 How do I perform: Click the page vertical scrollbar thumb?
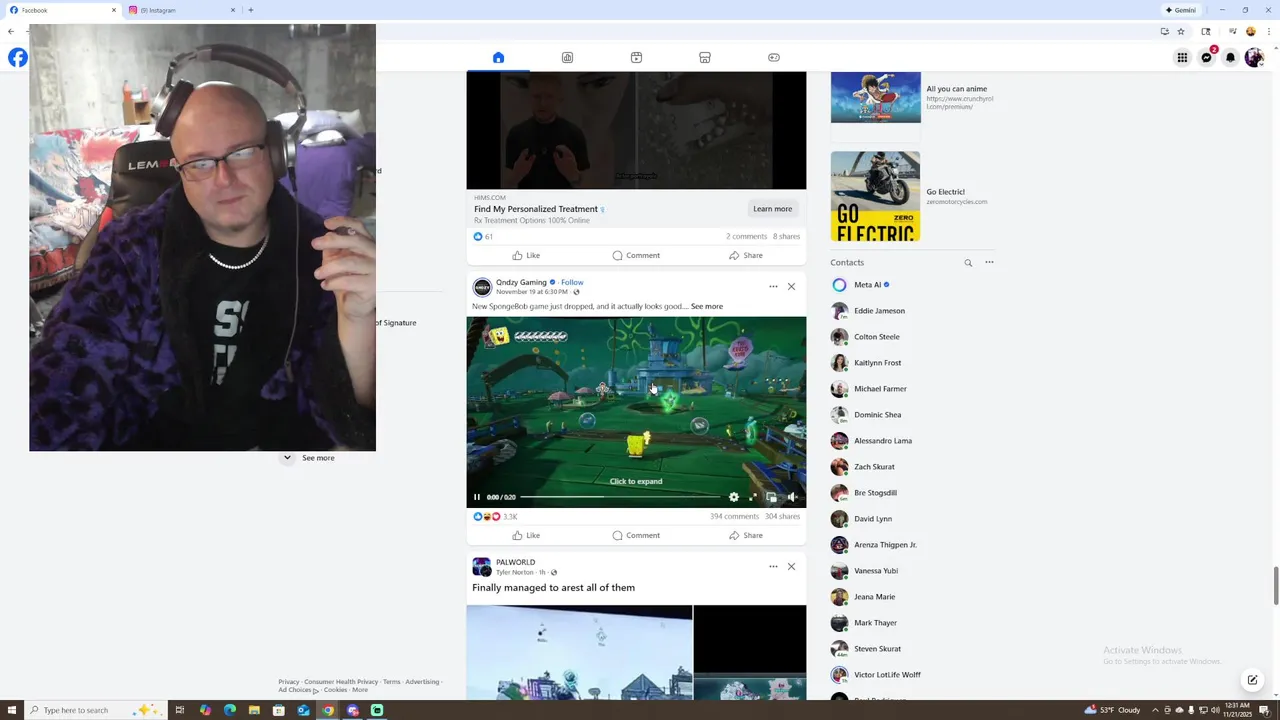coord(1275,585)
